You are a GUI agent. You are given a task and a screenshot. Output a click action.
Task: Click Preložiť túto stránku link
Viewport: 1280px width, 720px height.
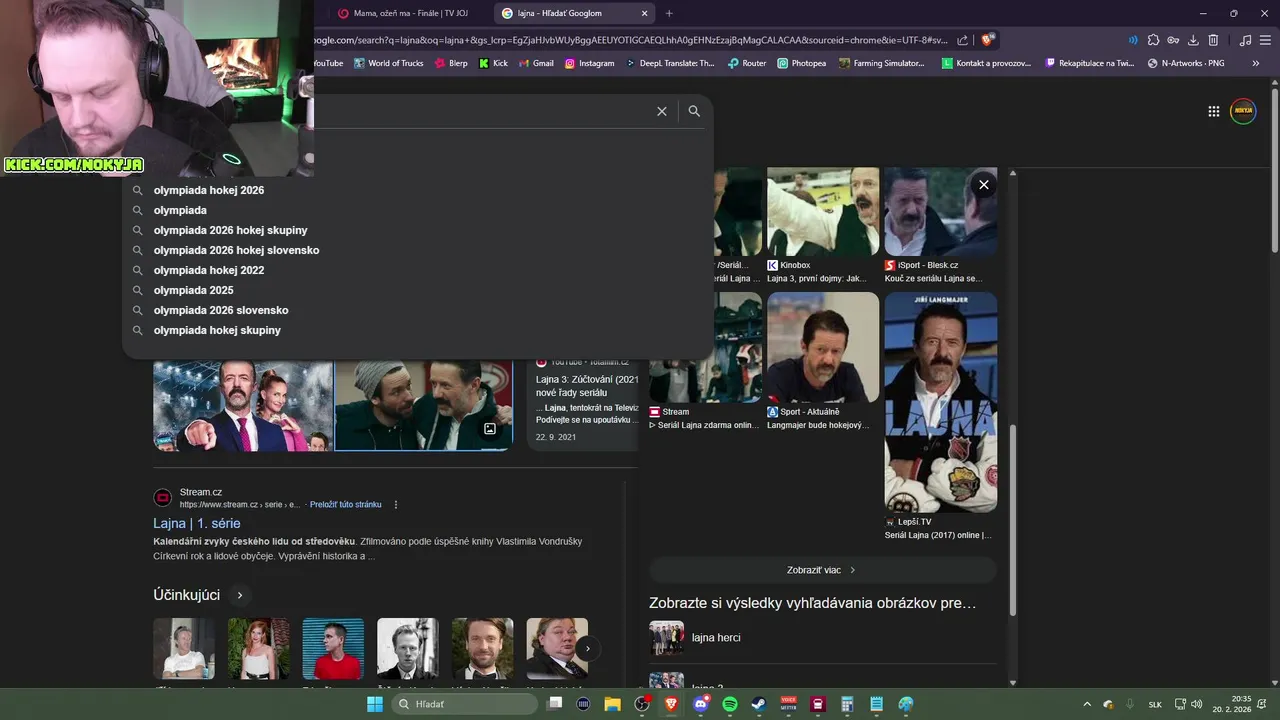tap(345, 505)
